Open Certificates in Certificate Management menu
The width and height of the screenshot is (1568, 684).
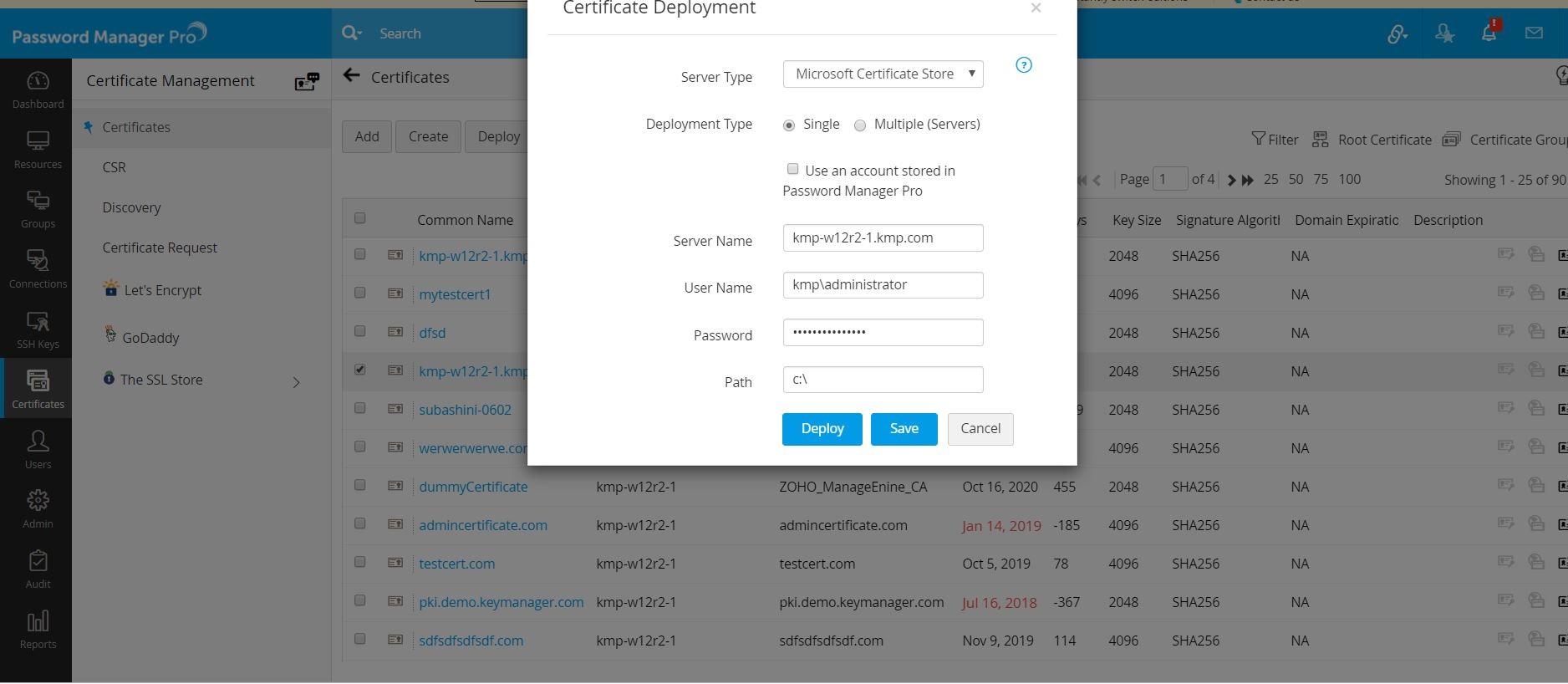tap(136, 127)
